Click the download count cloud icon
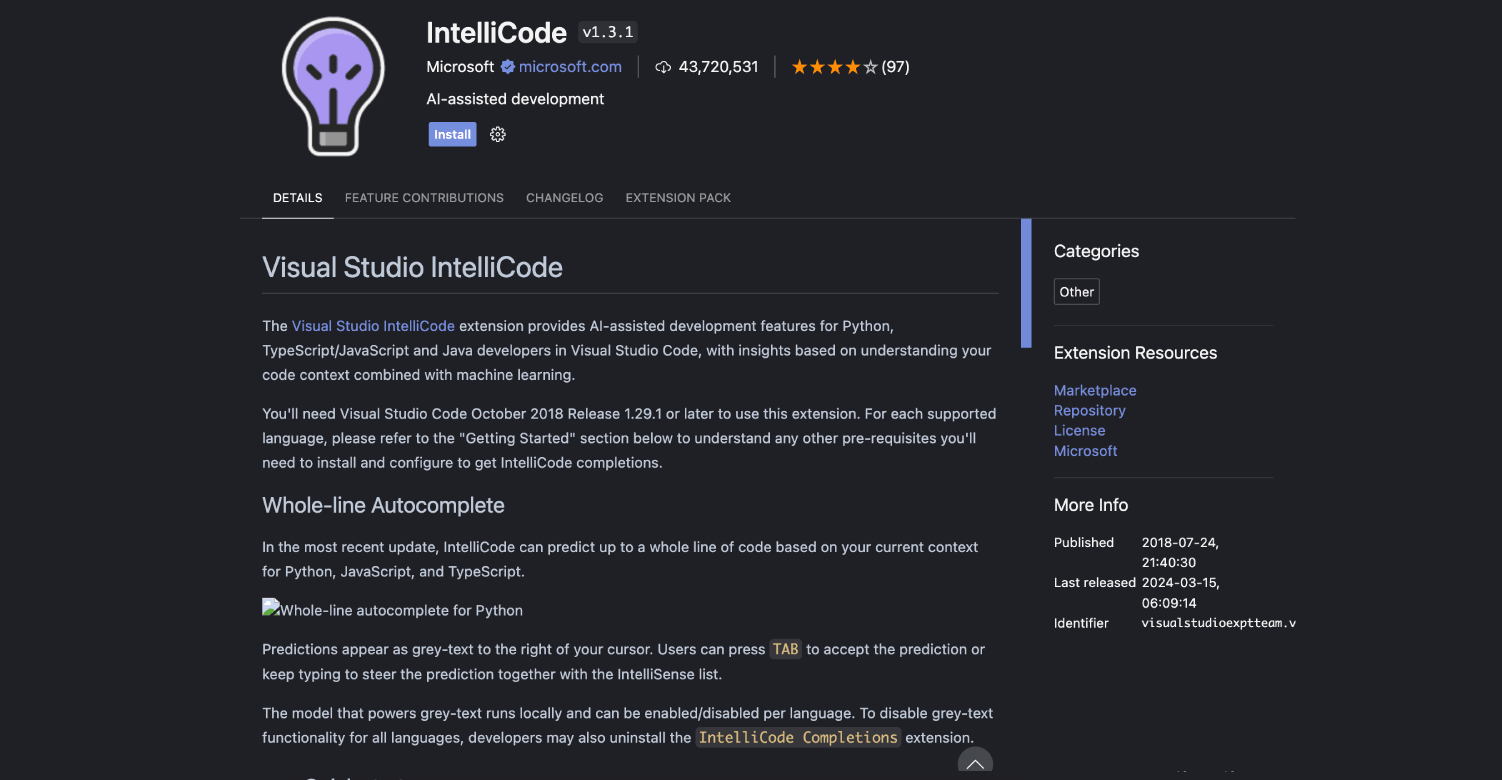This screenshot has height=780, width=1502. (663, 67)
